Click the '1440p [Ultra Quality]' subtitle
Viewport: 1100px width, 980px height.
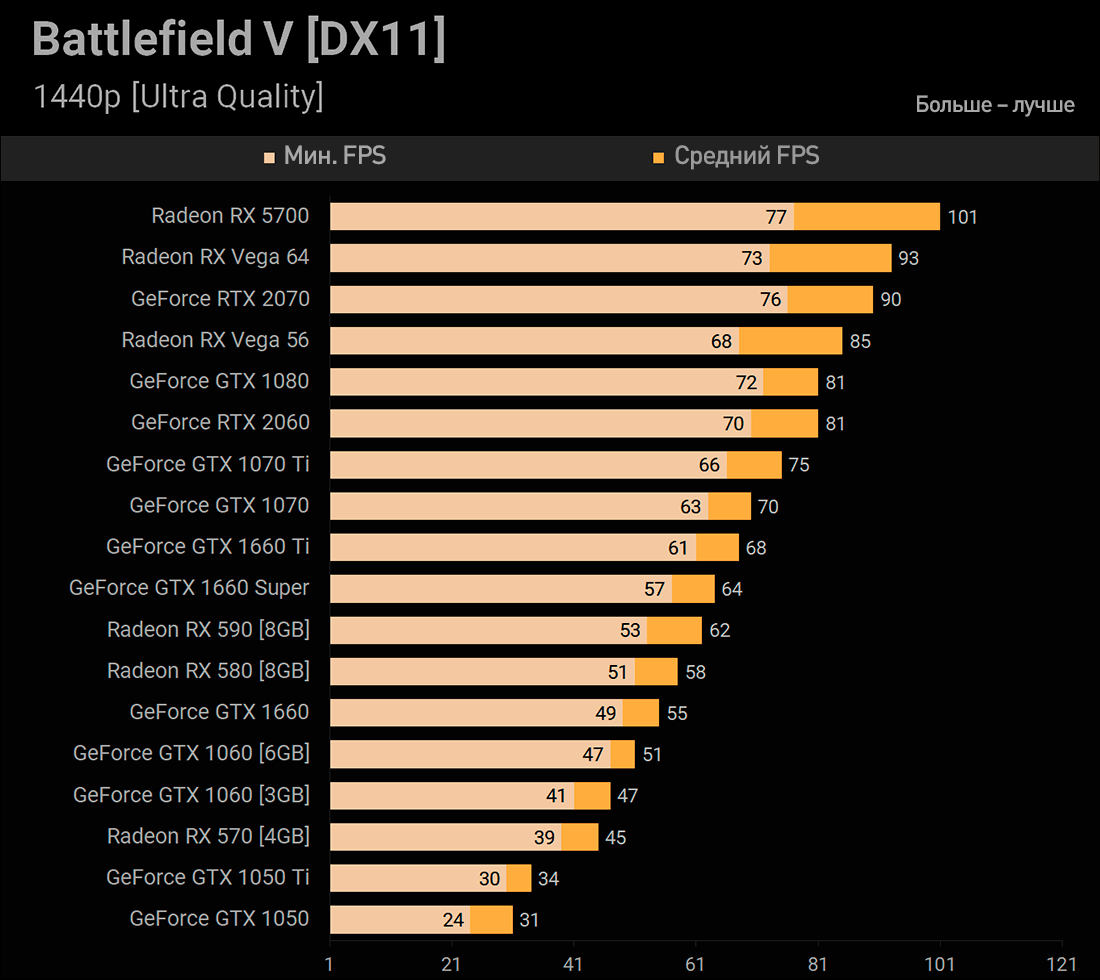179,97
